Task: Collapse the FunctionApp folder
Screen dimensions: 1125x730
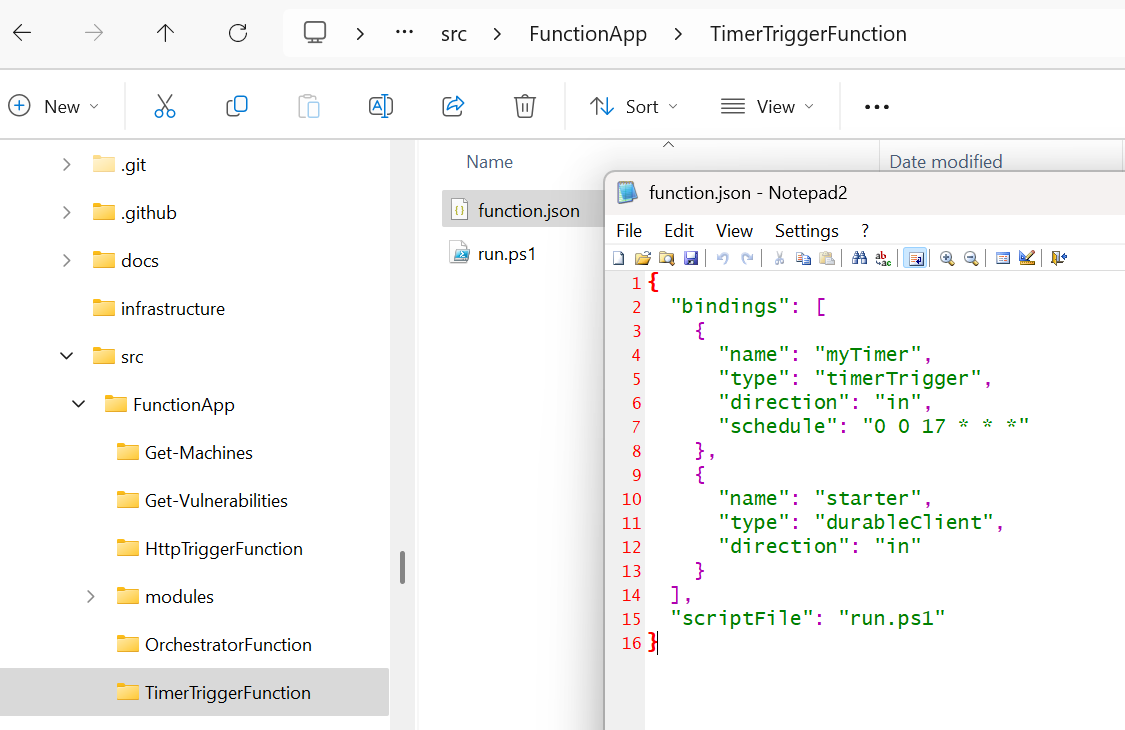Action: (x=79, y=404)
